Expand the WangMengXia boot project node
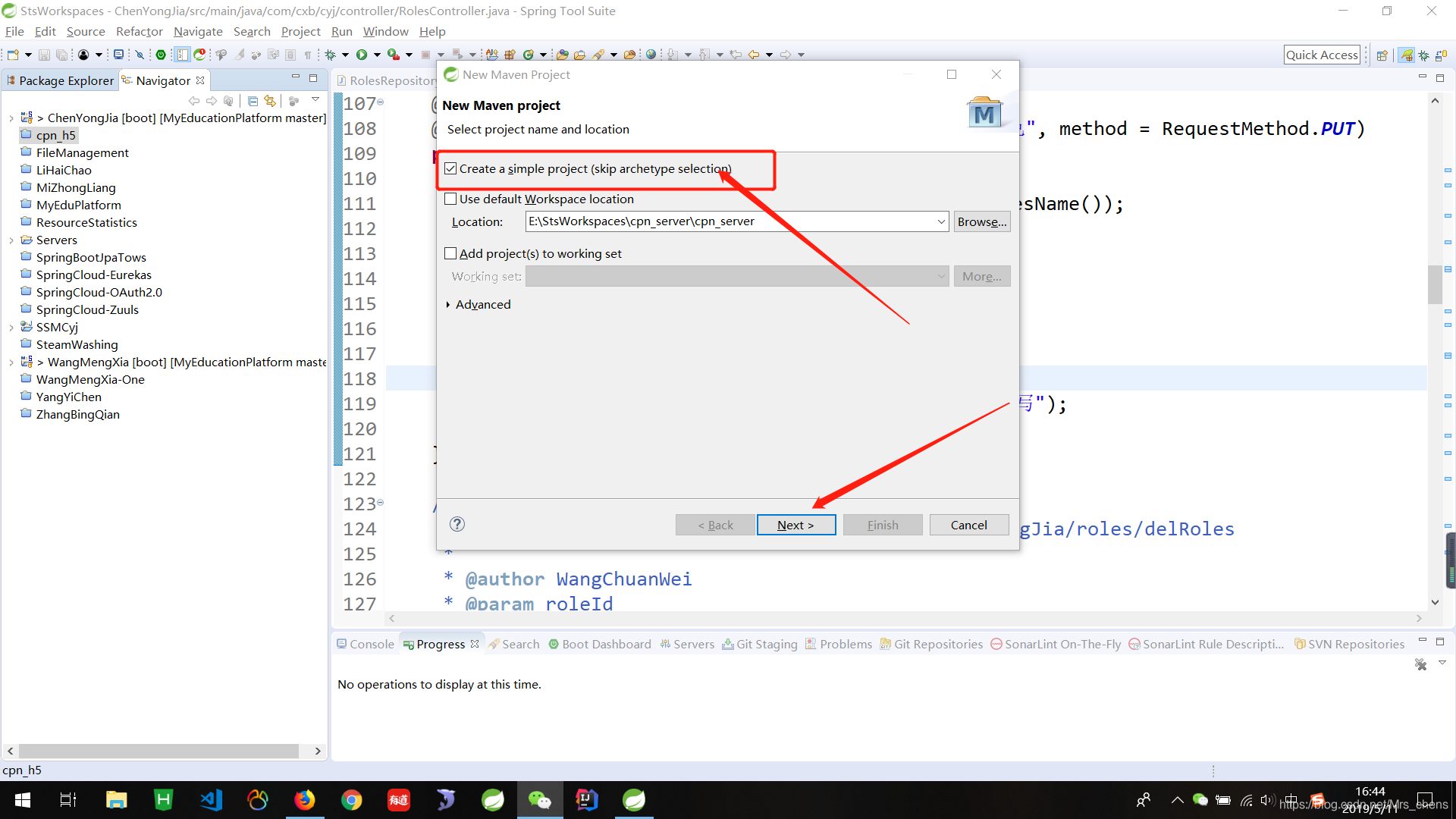Screen dimensions: 1456x819 11,362
